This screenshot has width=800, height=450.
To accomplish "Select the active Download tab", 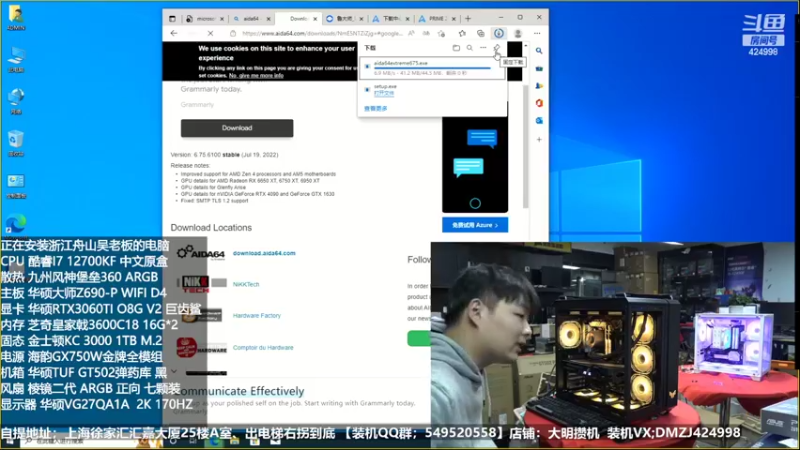I will [297, 18].
